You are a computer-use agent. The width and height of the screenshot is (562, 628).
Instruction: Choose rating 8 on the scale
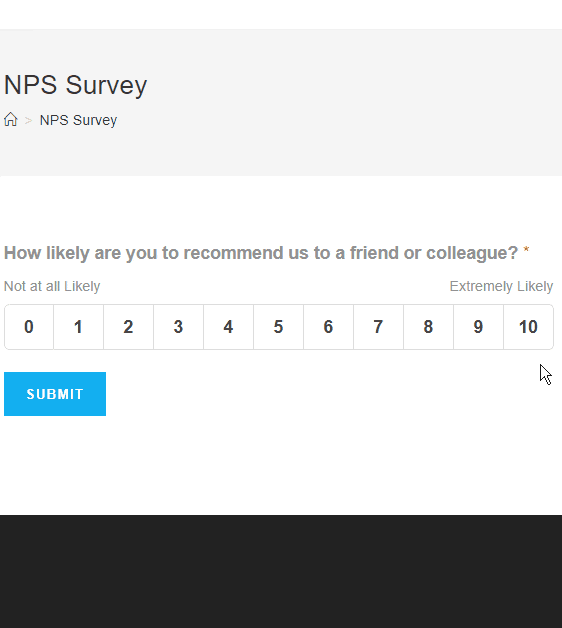coord(429,327)
